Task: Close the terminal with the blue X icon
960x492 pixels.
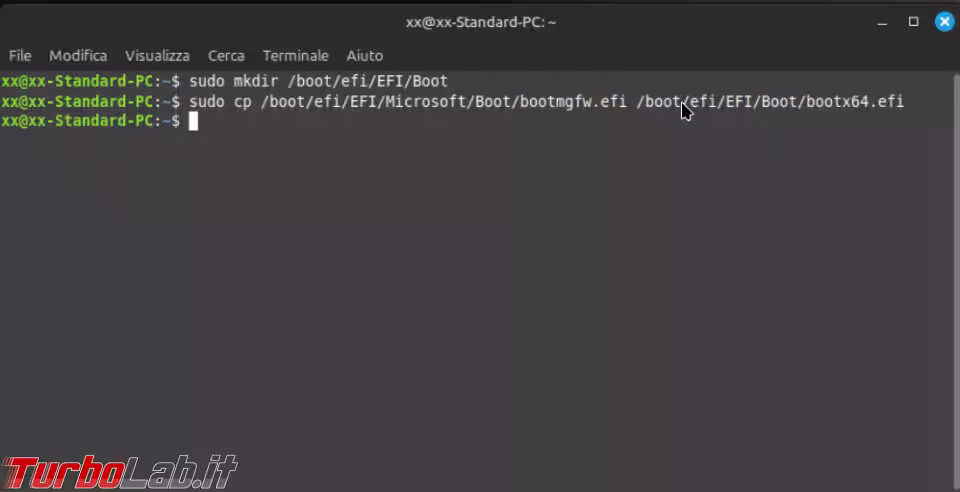Action: (x=944, y=22)
